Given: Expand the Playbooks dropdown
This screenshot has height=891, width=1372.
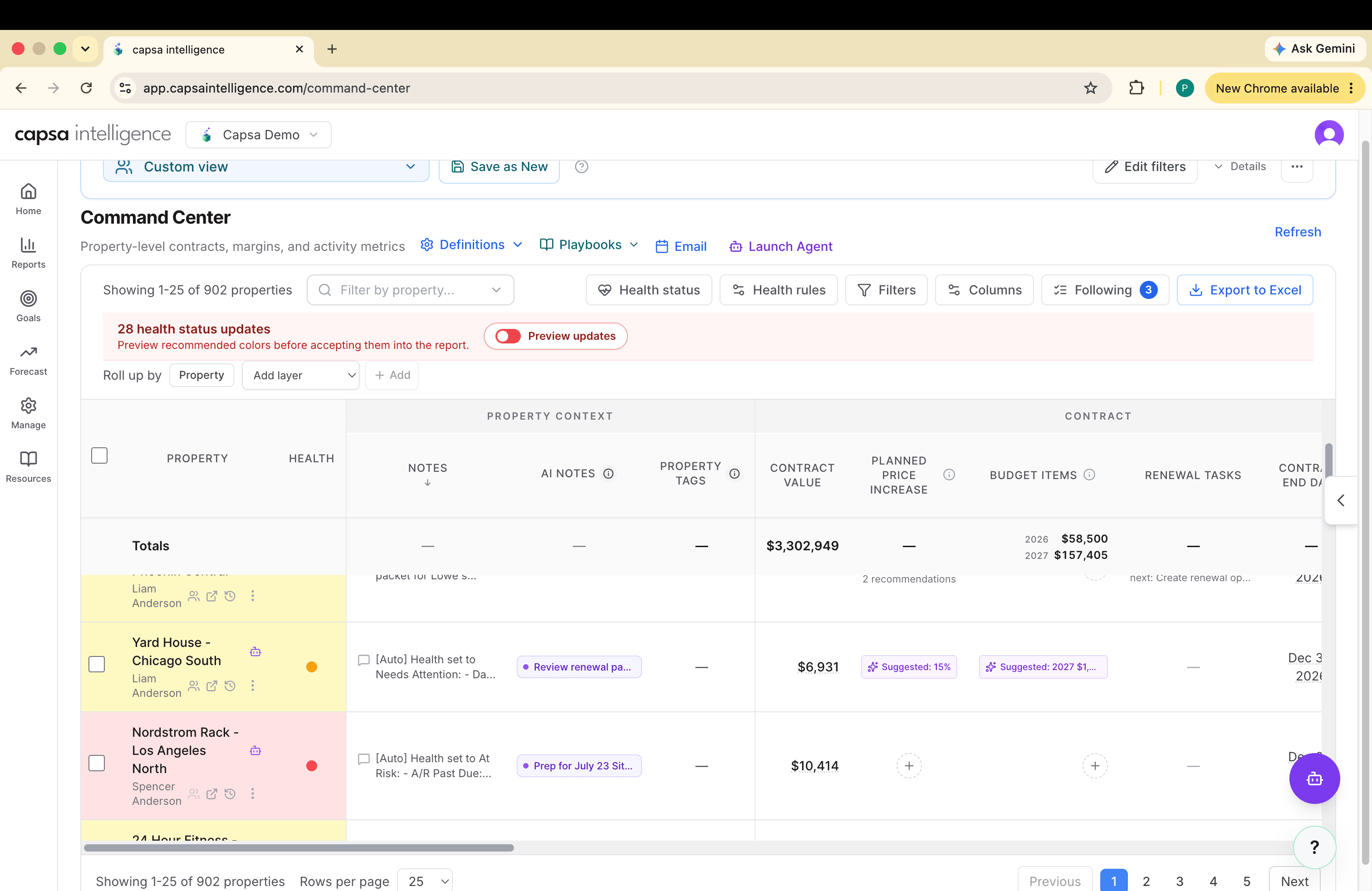Looking at the screenshot, I should pos(589,245).
